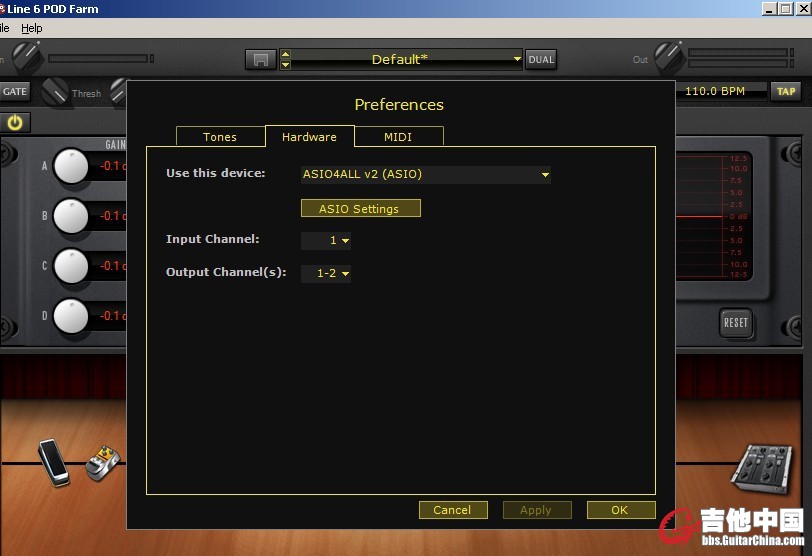Click gain knob C
This screenshot has height=556, width=812.
[x=71, y=266]
